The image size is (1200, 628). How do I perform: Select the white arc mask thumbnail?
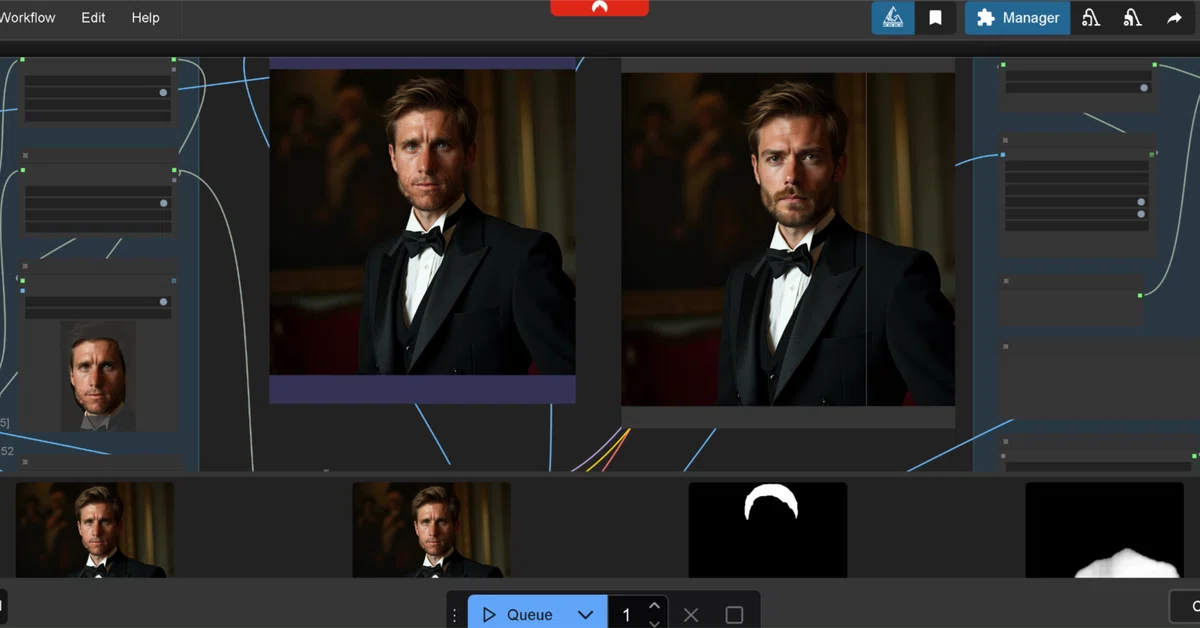[768, 530]
